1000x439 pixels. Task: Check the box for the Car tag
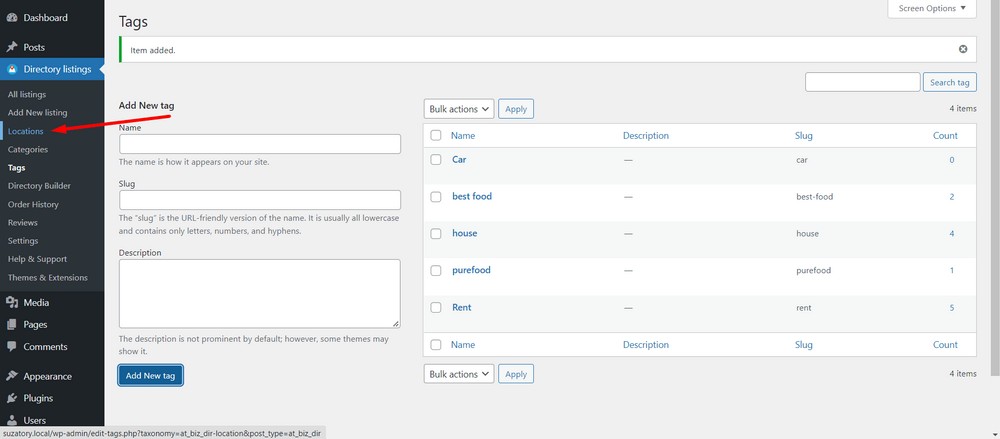click(x=436, y=160)
